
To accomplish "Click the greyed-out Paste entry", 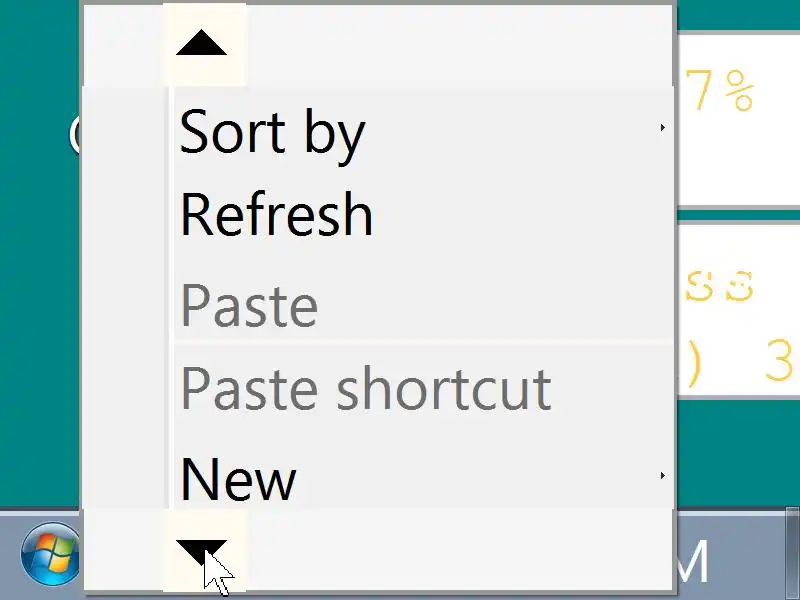I will pos(249,305).
